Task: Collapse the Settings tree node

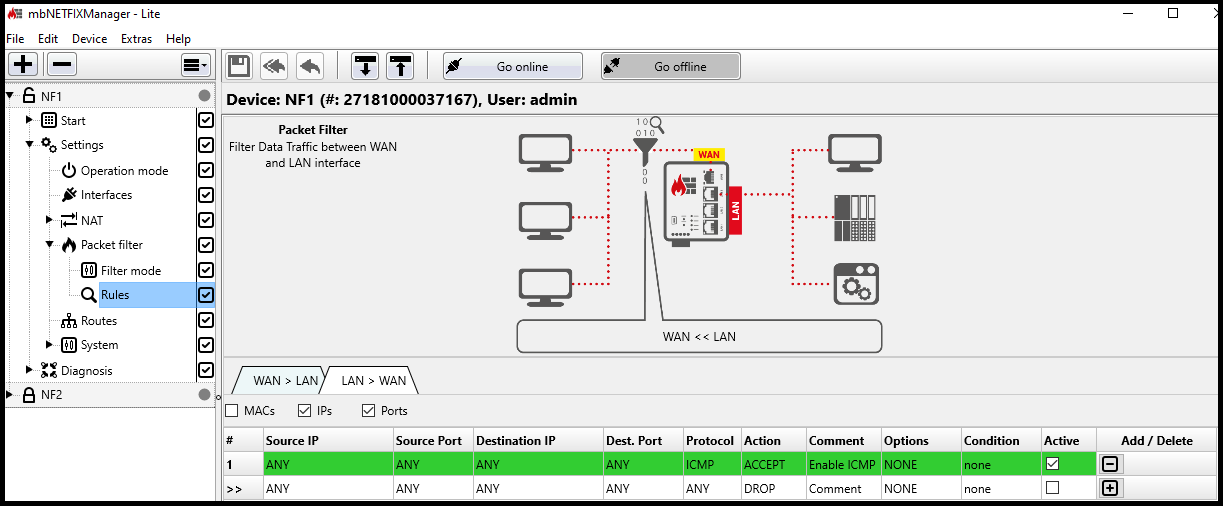Action: click(x=30, y=145)
